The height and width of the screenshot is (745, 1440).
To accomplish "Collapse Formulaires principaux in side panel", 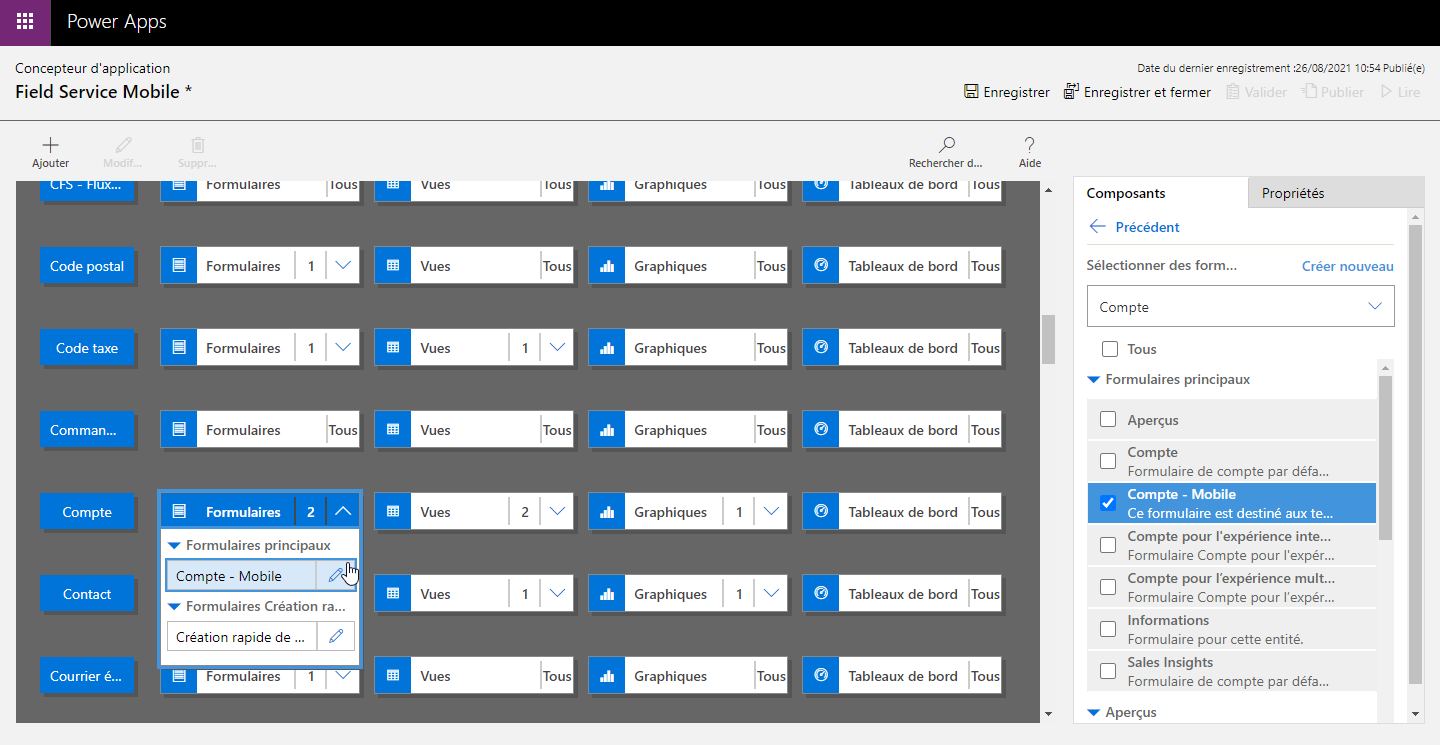I will point(1094,380).
